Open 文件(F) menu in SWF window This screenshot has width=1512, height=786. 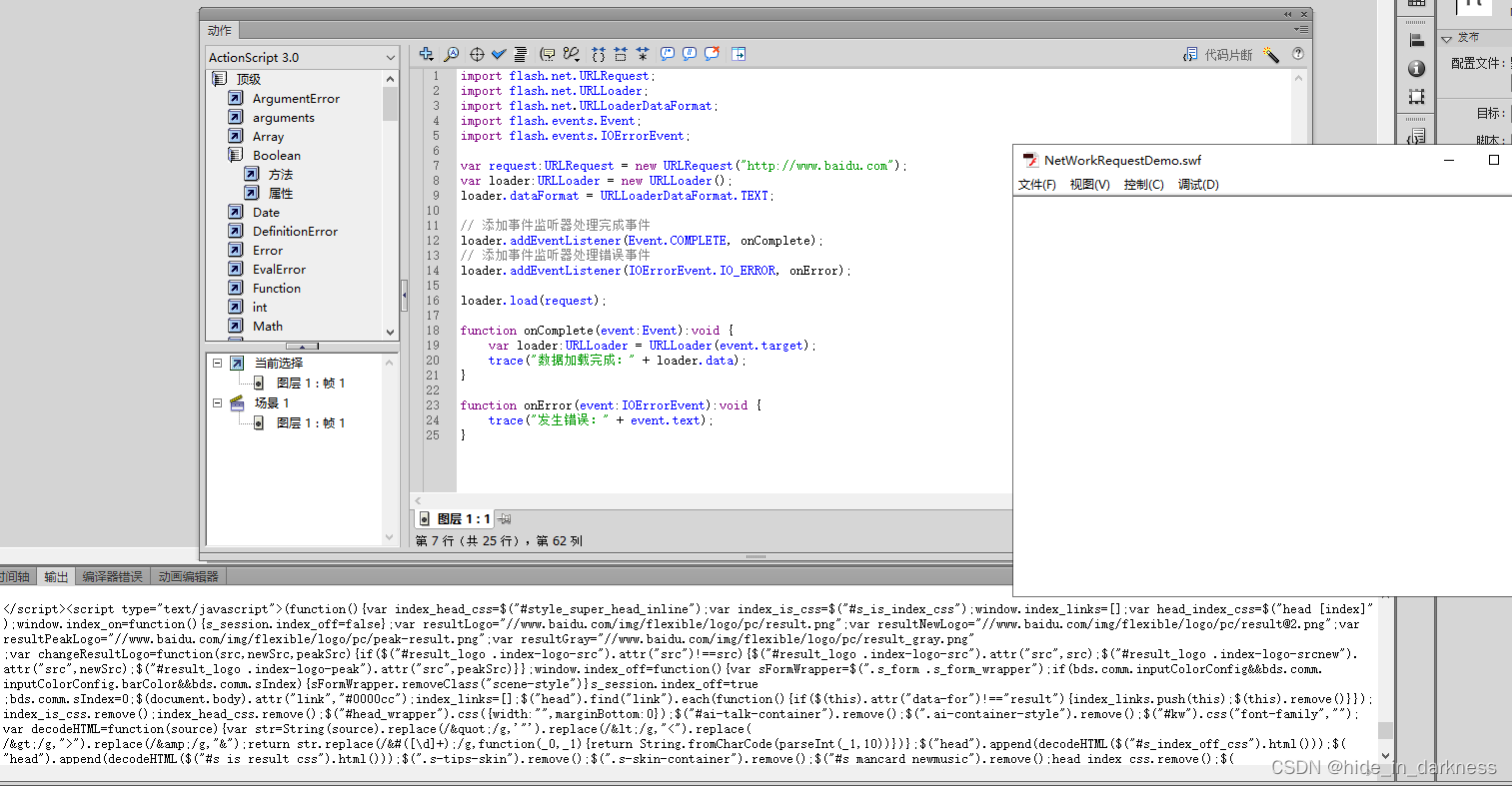point(1036,185)
